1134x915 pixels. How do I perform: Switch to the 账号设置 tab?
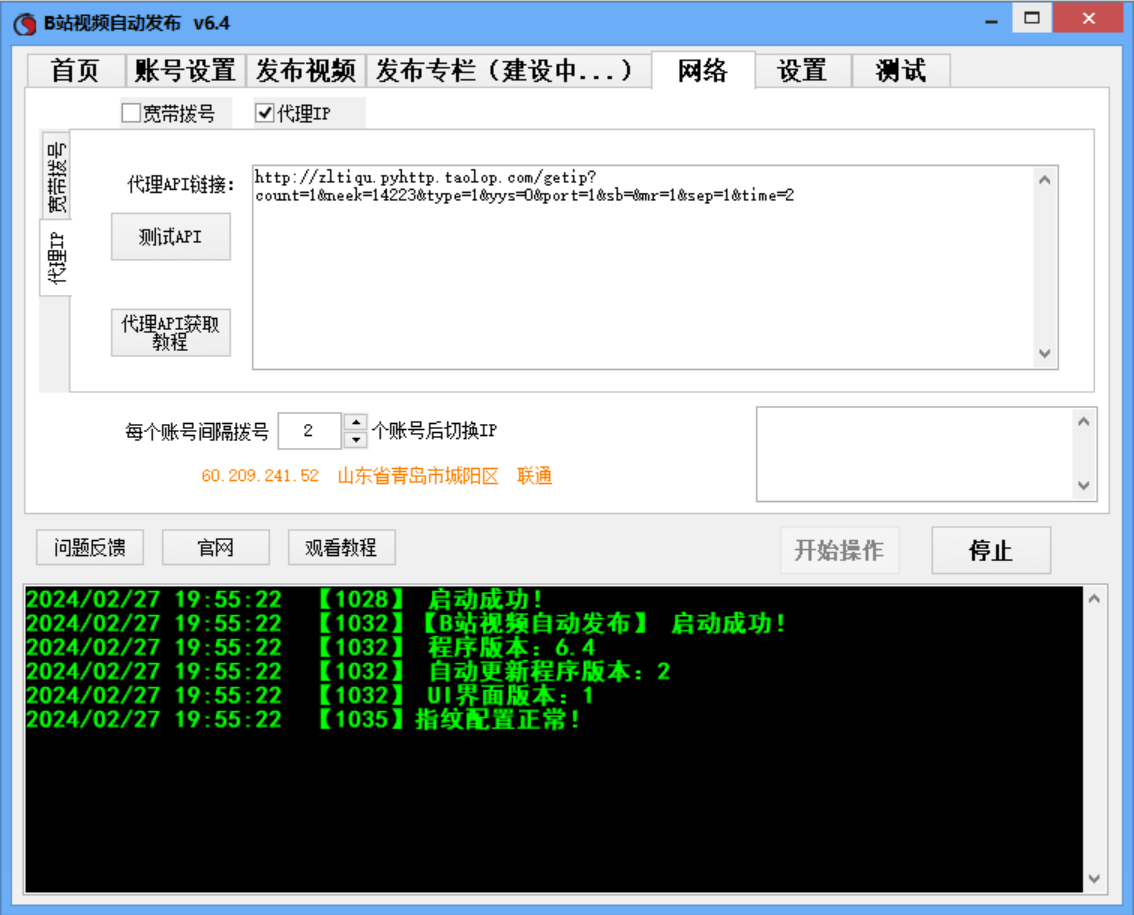tap(185, 71)
